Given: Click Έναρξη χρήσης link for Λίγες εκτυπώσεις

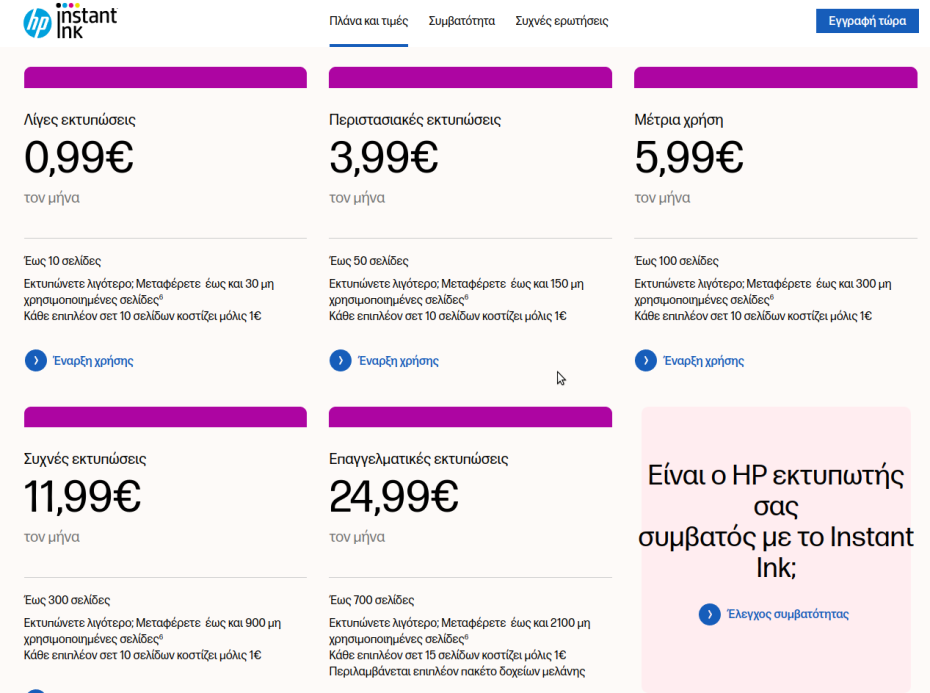Looking at the screenshot, I should click(92, 361).
